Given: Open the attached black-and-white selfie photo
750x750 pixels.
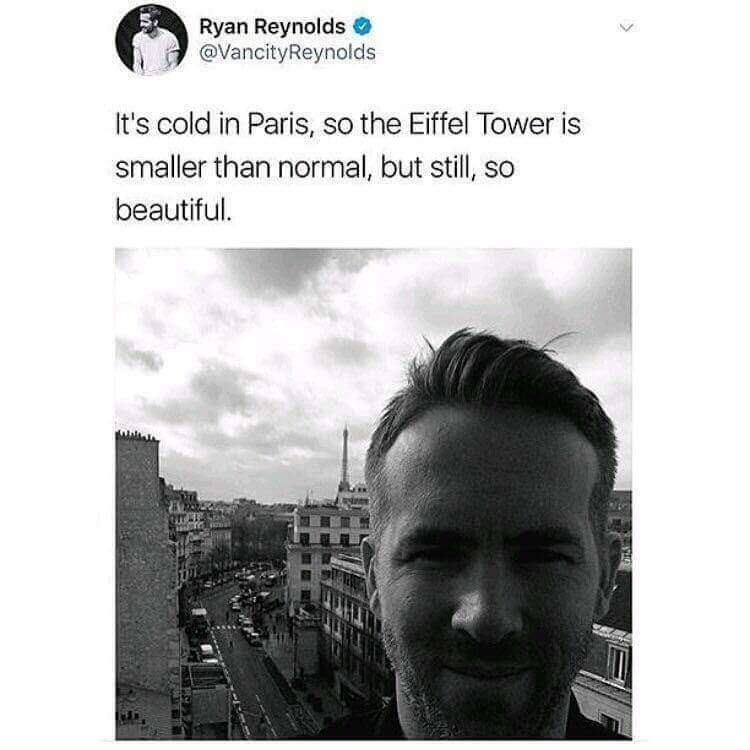Looking at the screenshot, I should tap(374, 494).
